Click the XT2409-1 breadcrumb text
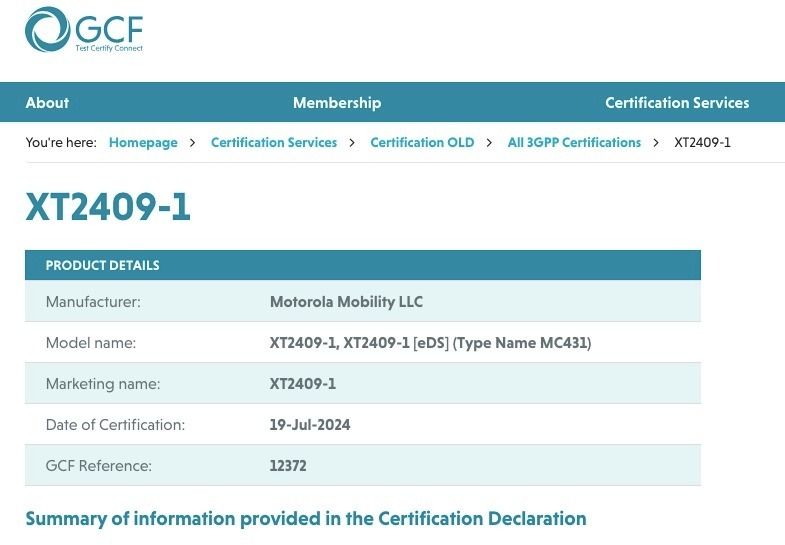This screenshot has height=545, width=785. point(702,143)
